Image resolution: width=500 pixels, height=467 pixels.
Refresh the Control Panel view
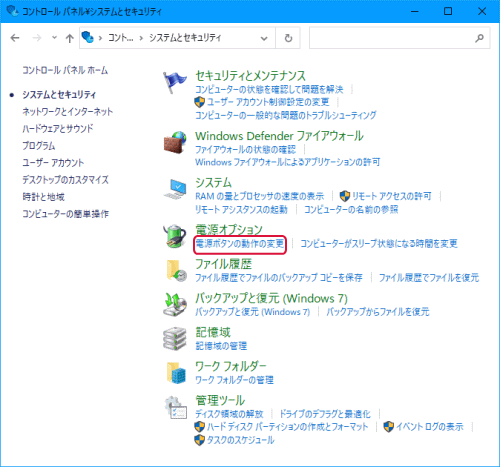(x=288, y=38)
